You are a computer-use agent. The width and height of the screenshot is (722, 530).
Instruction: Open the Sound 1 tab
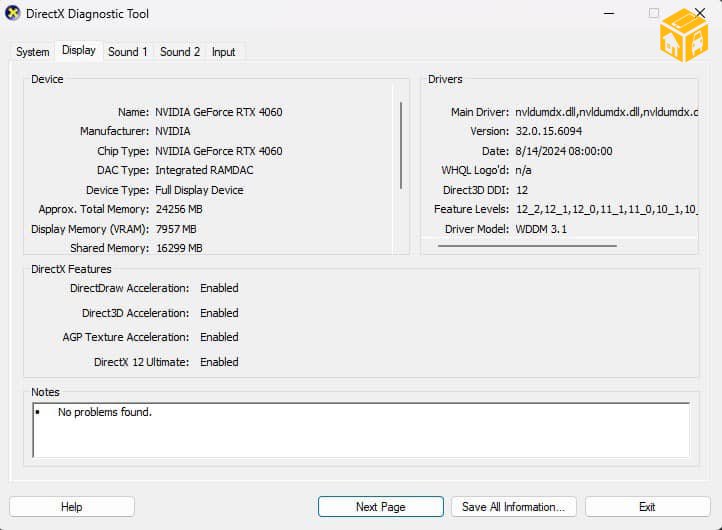(128, 52)
